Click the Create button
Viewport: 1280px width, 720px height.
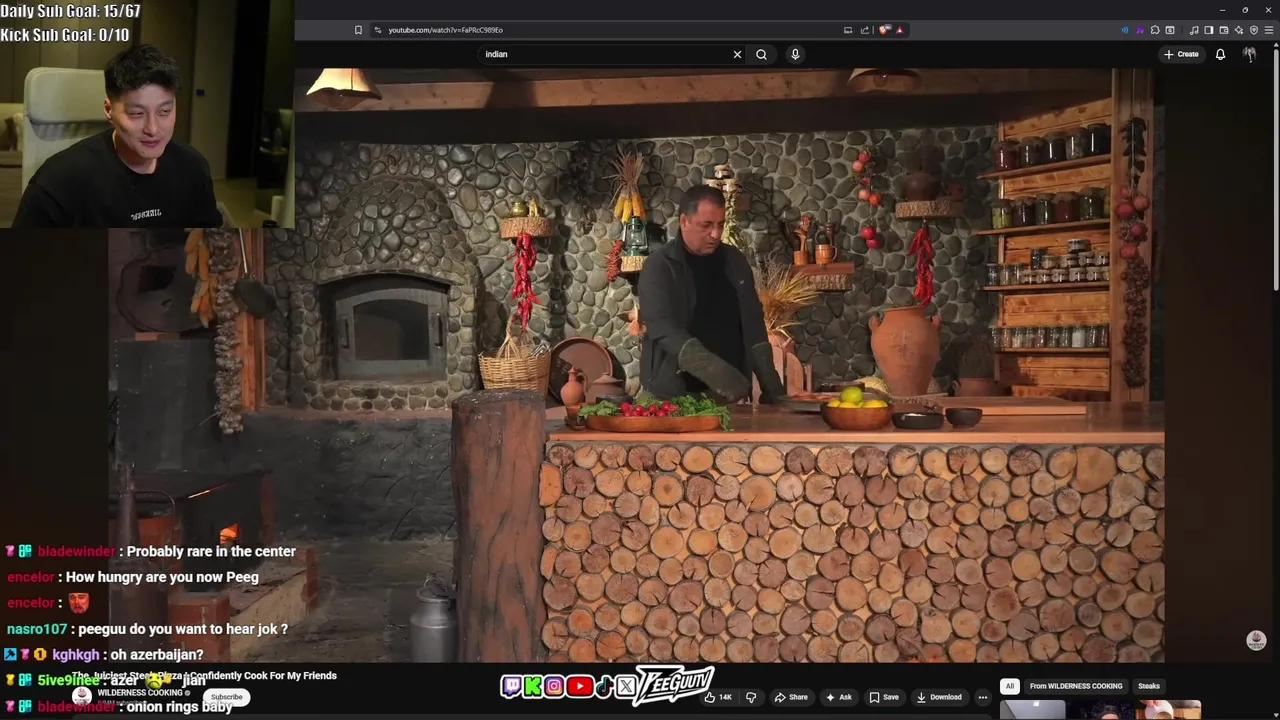(1181, 54)
